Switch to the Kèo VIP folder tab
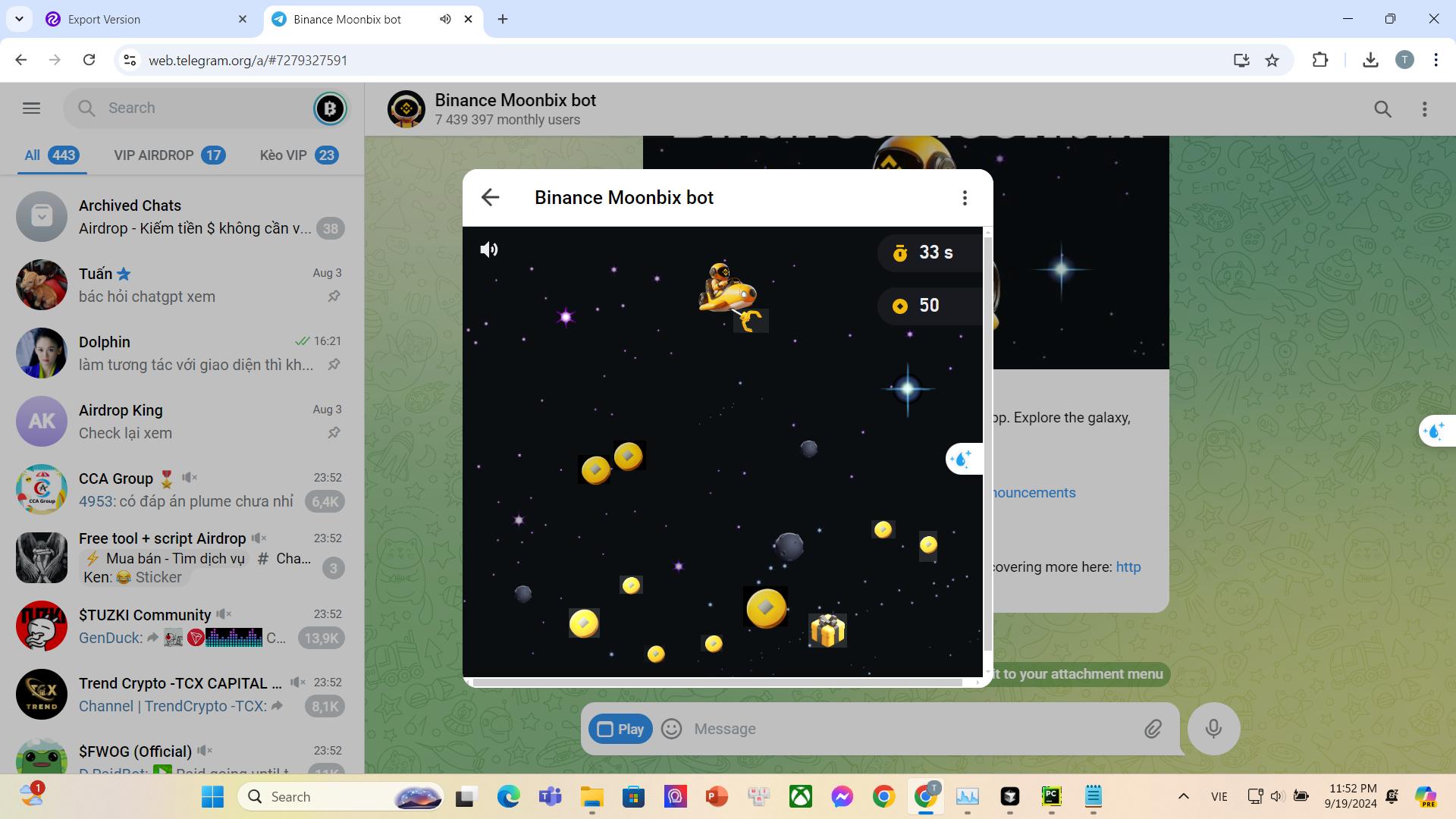 coord(299,155)
